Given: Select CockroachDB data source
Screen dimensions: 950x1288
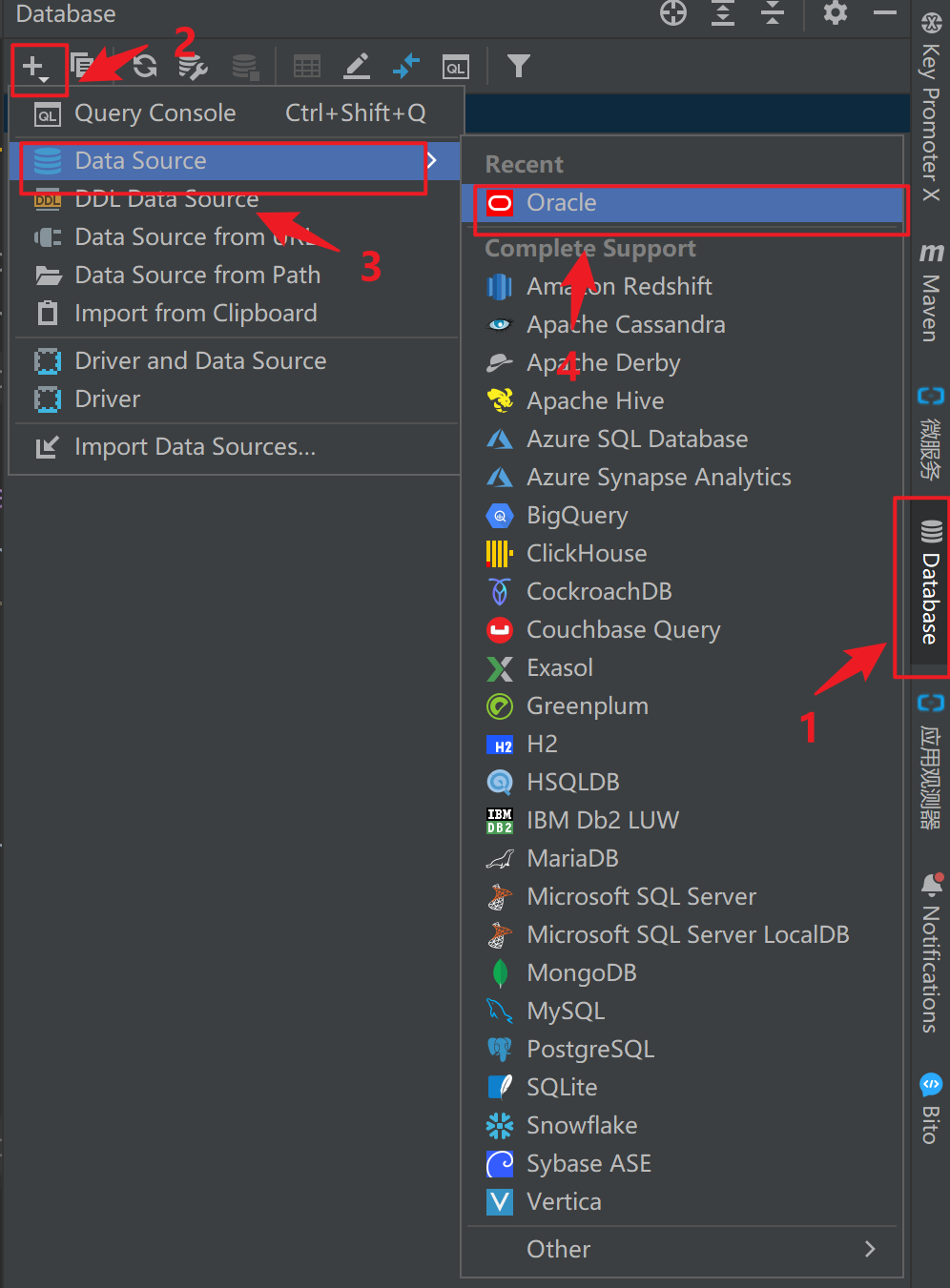Looking at the screenshot, I should pos(682,592).
